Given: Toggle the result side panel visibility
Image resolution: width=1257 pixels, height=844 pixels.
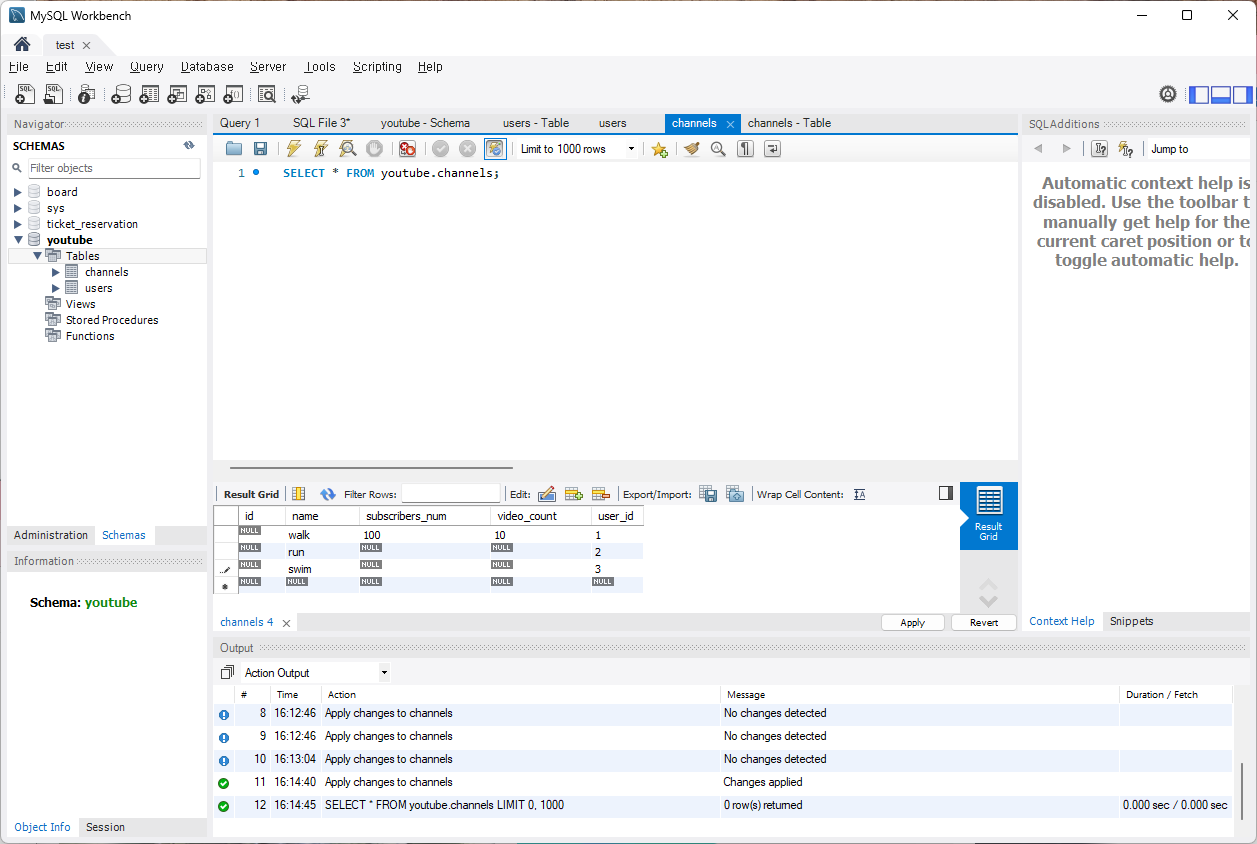Looking at the screenshot, I should 946,493.
